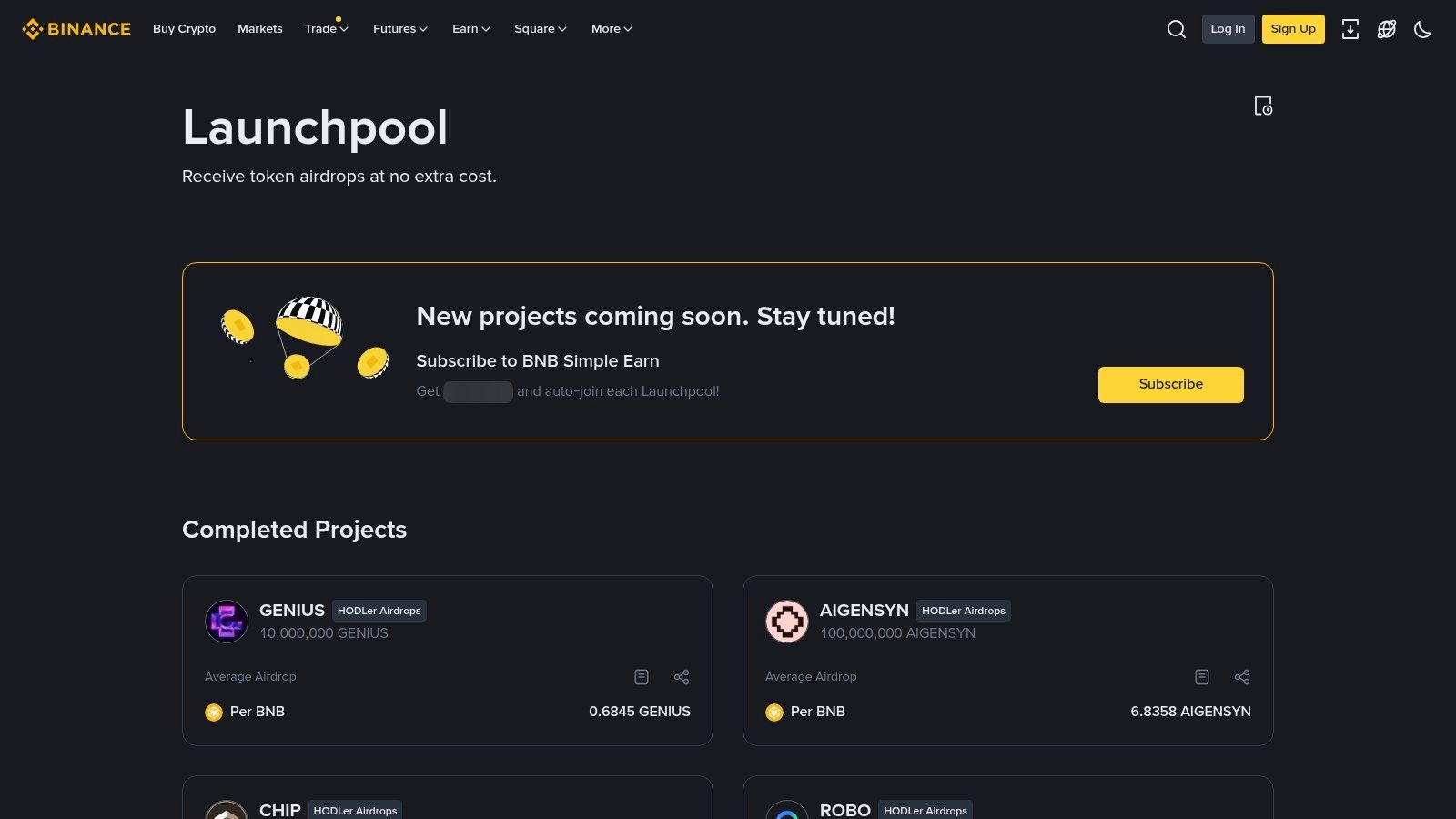
Task: Open the ROBO project title
Action: 845,810
